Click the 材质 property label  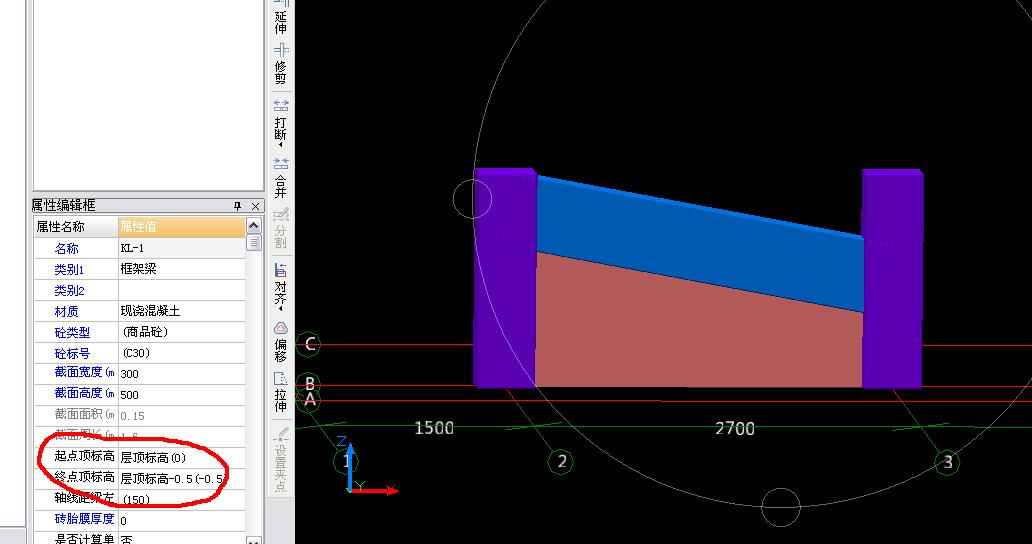tap(66, 312)
